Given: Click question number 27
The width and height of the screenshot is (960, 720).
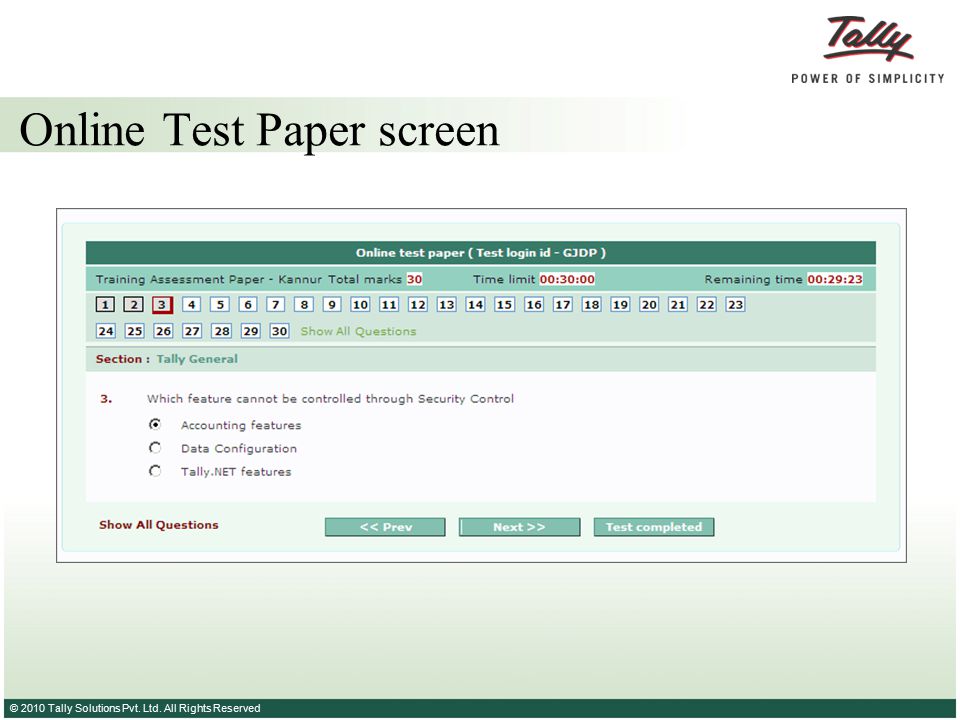Looking at the screenshot, I should click(192, 331).
